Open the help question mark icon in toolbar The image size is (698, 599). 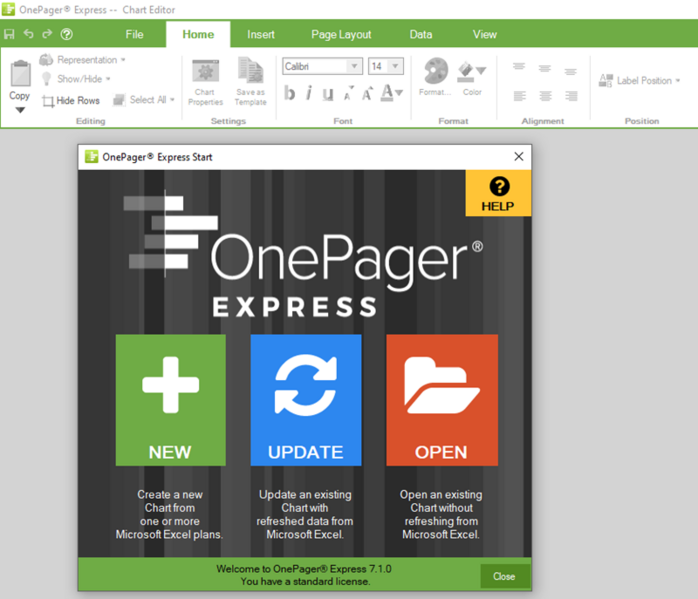pos(67,34)
